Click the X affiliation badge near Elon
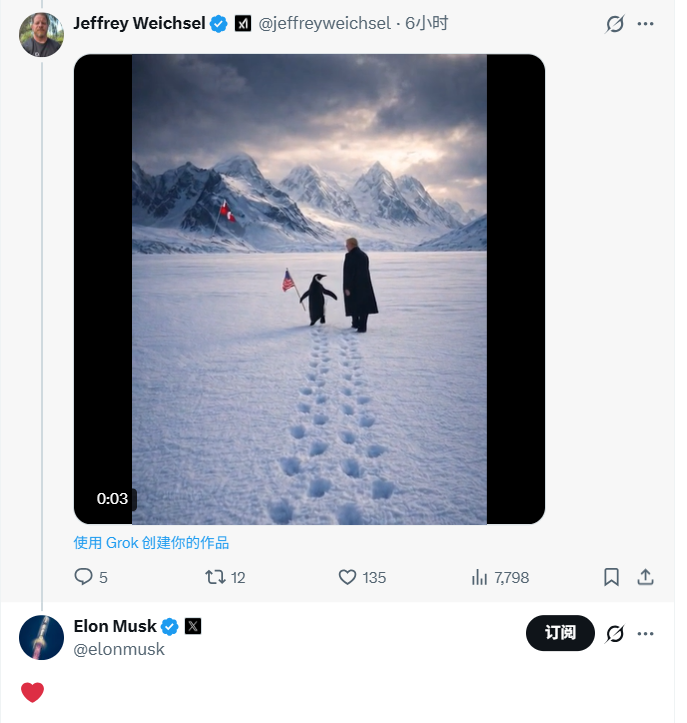687x723 pixels. pyautogui.click(x=193, y=627)
